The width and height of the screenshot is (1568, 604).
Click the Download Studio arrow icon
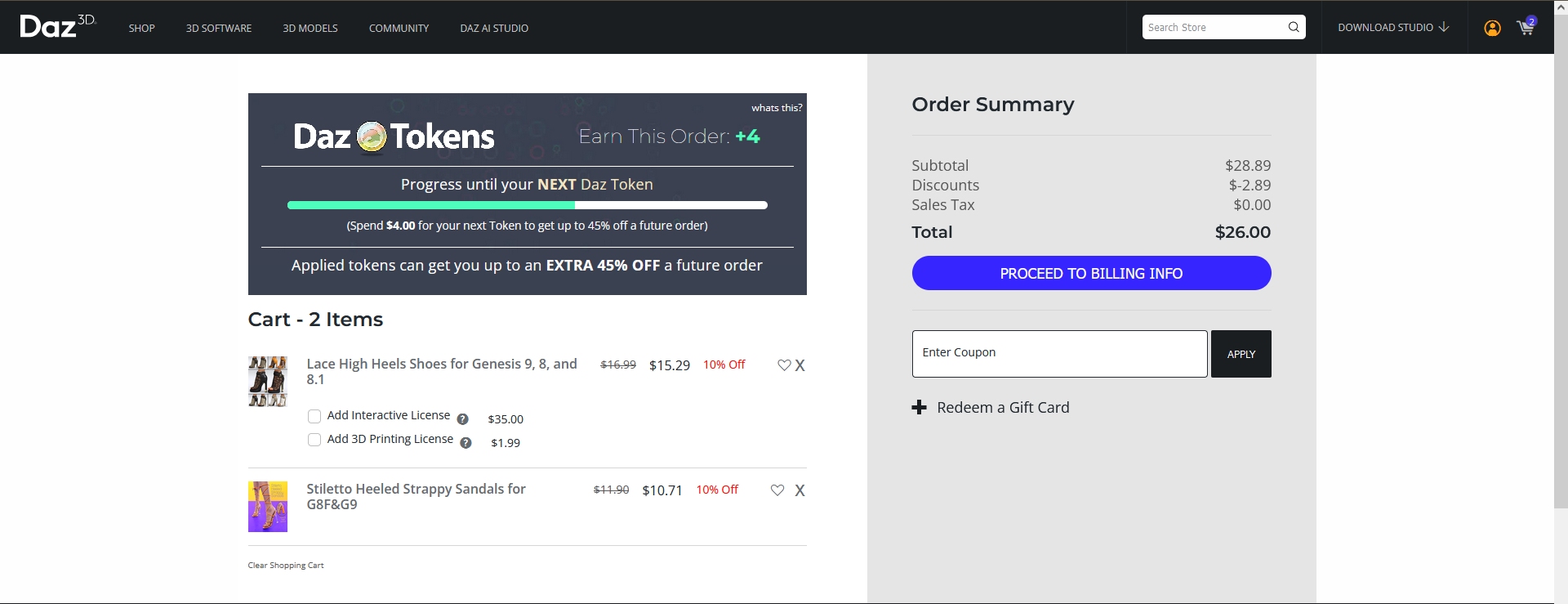click(x=1444, y=27)
